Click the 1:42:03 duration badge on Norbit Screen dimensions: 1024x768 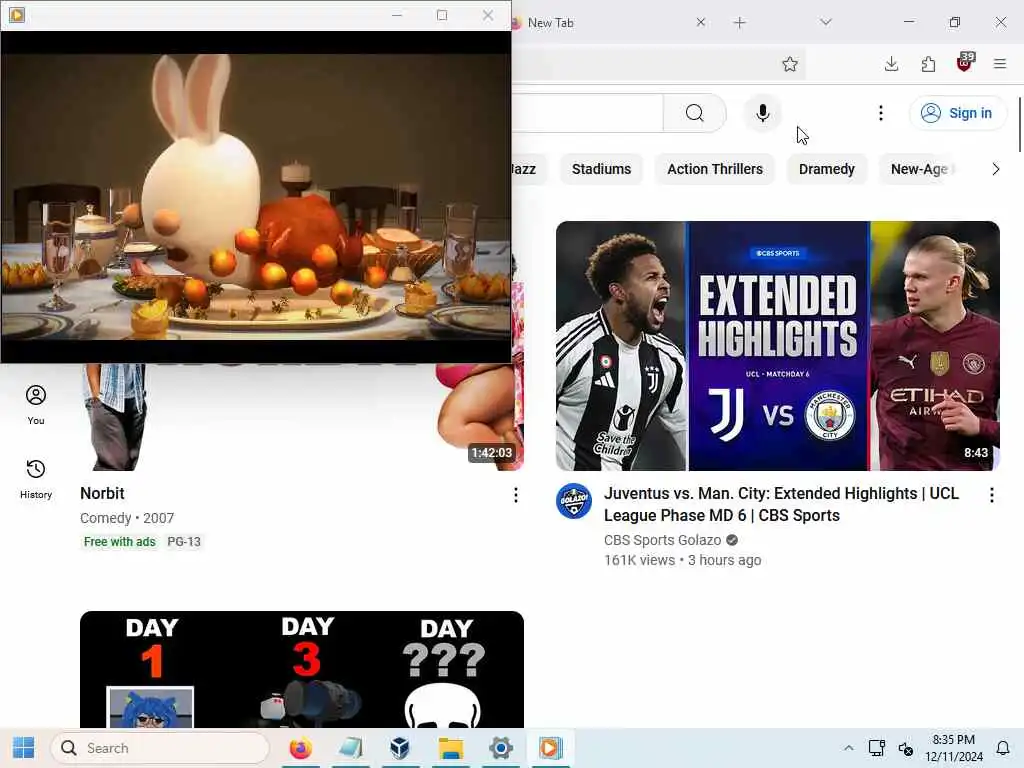point(492,453)
